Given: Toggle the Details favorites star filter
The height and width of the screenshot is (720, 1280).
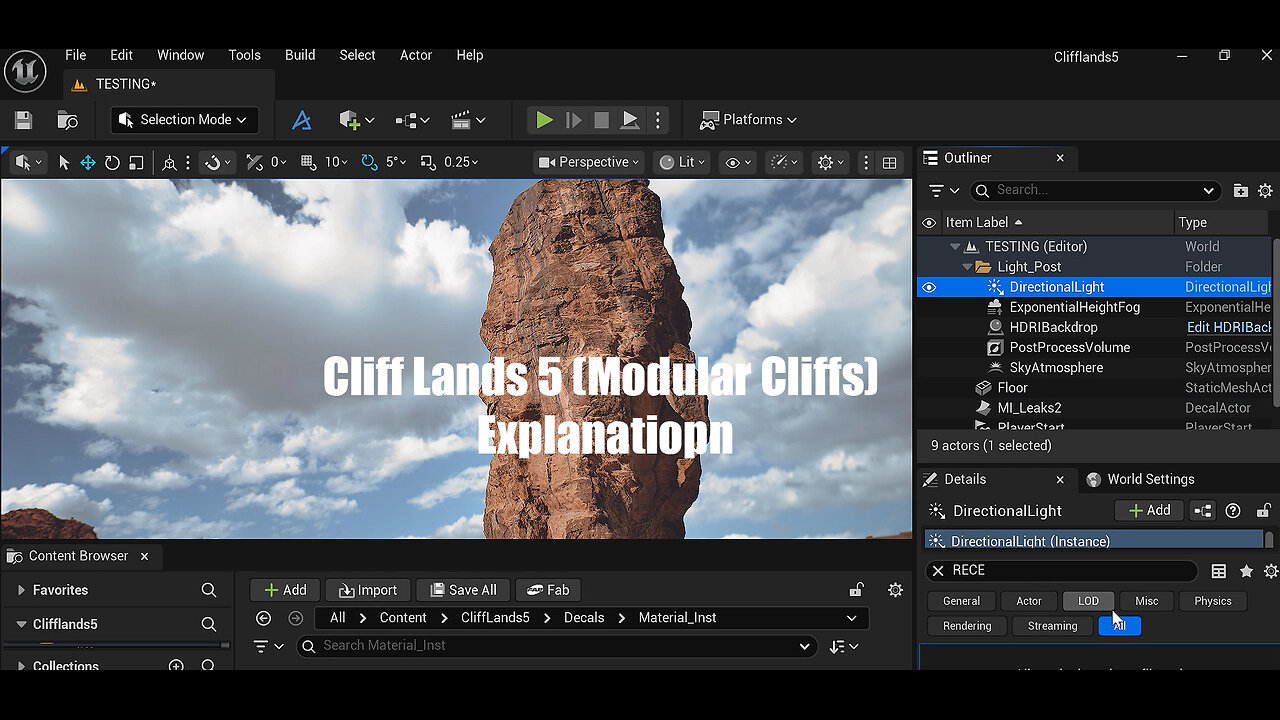Looking at the screenshot, I should (x=1246, y=571).
